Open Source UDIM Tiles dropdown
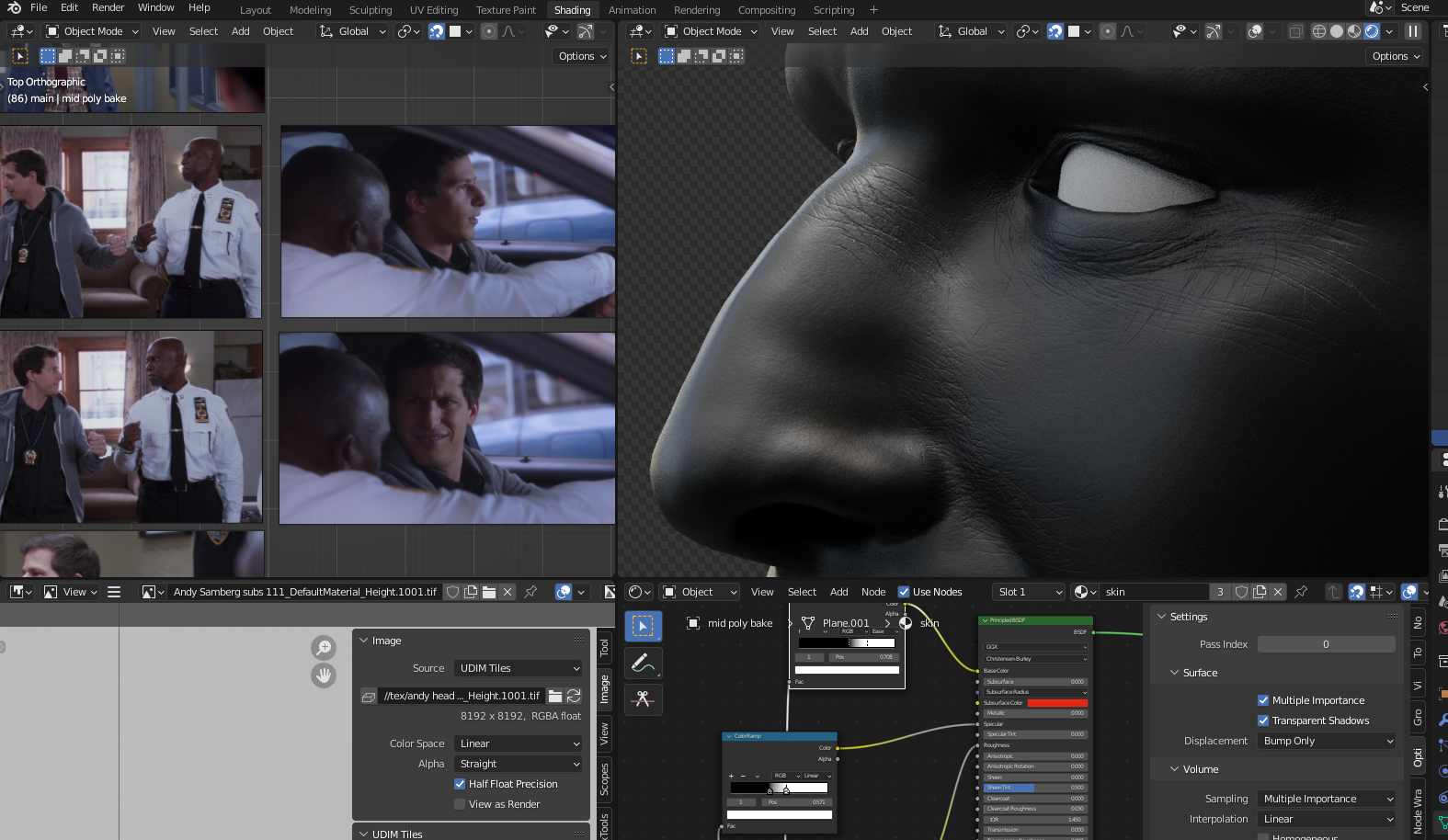Viewport: 1448px width, 840px height. [519, 668]
